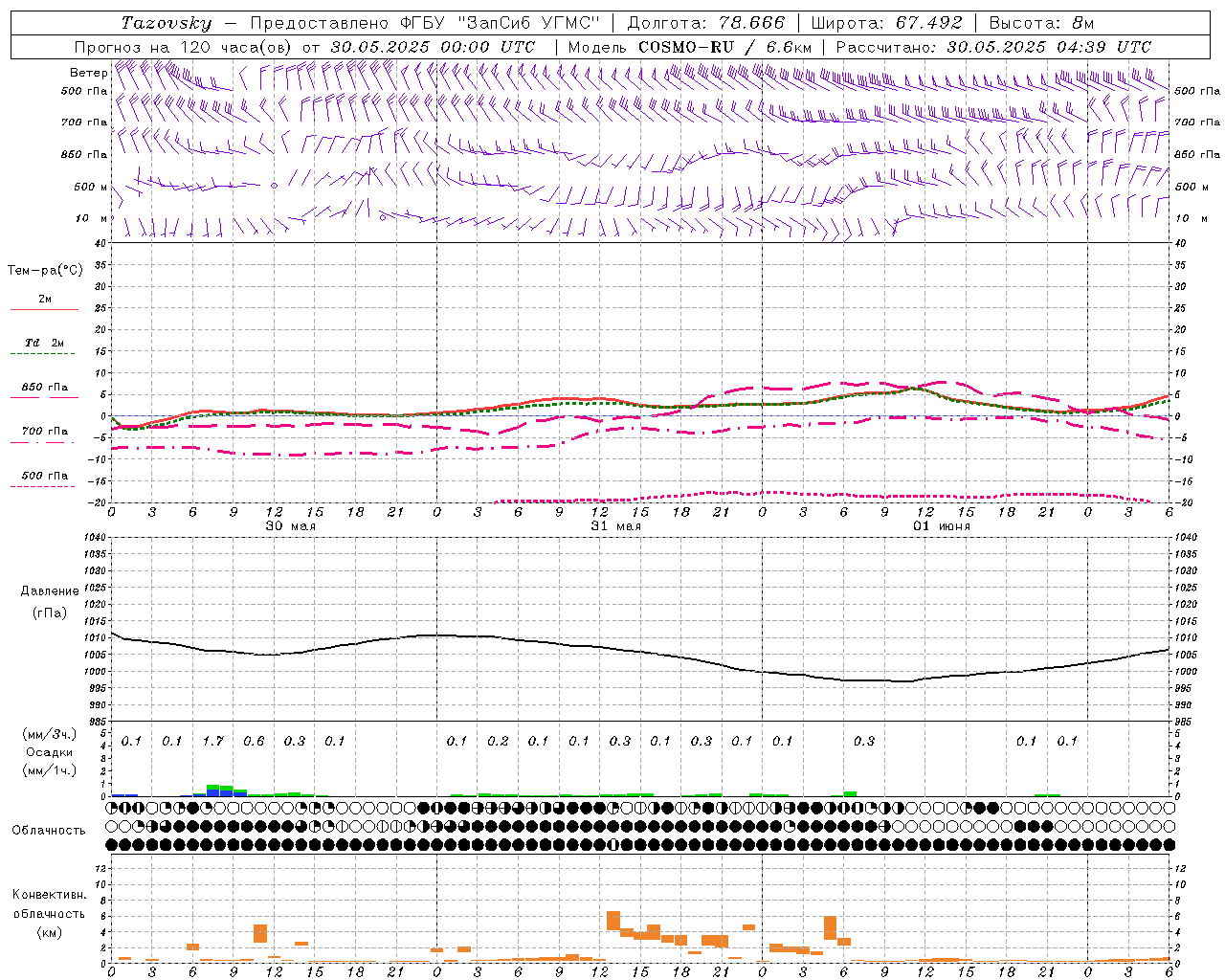Select the 'Прогноз на 120 часа(ов)' forecast text

pyautogui.click(x=185, y=47)
